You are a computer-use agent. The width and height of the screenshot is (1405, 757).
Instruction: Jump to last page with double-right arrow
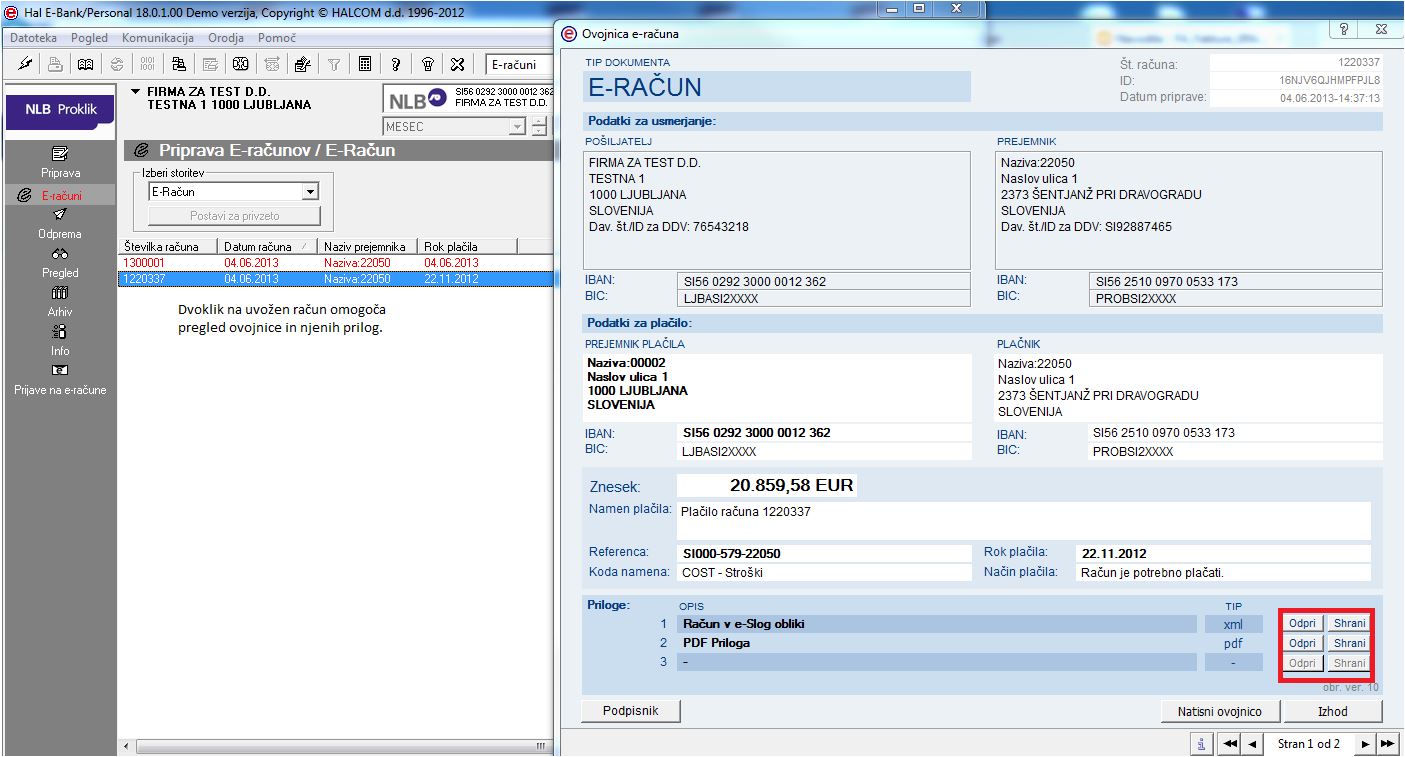(x=1387, y=744)
